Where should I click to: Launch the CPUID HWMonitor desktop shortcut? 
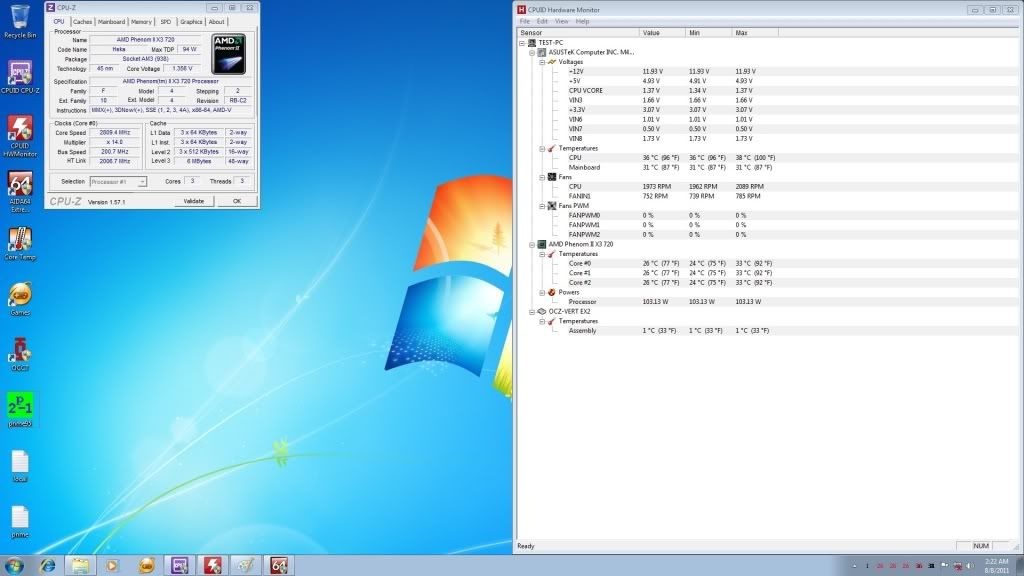(x=20, y=136)
